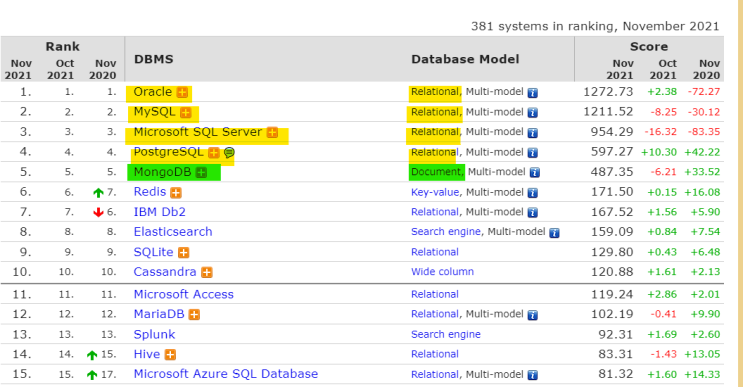The image size is (743, 387).
Task: Click MongoDB's score value 487.35
Action: pos(612,172)
